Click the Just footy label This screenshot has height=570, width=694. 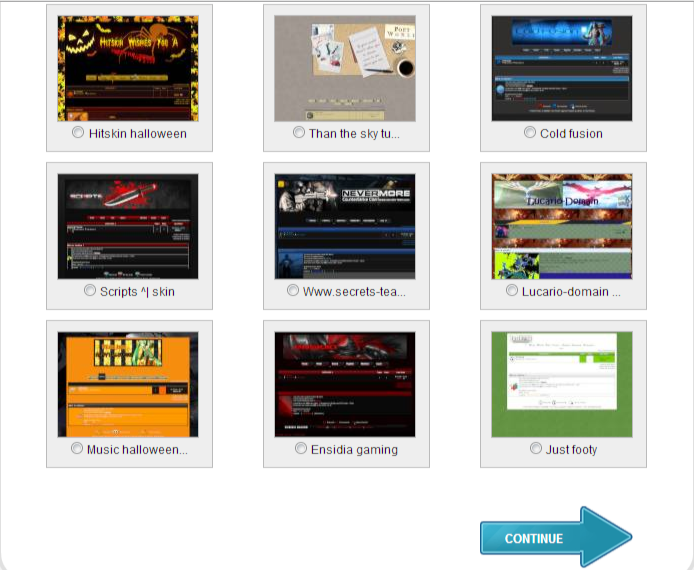point(571,450)
